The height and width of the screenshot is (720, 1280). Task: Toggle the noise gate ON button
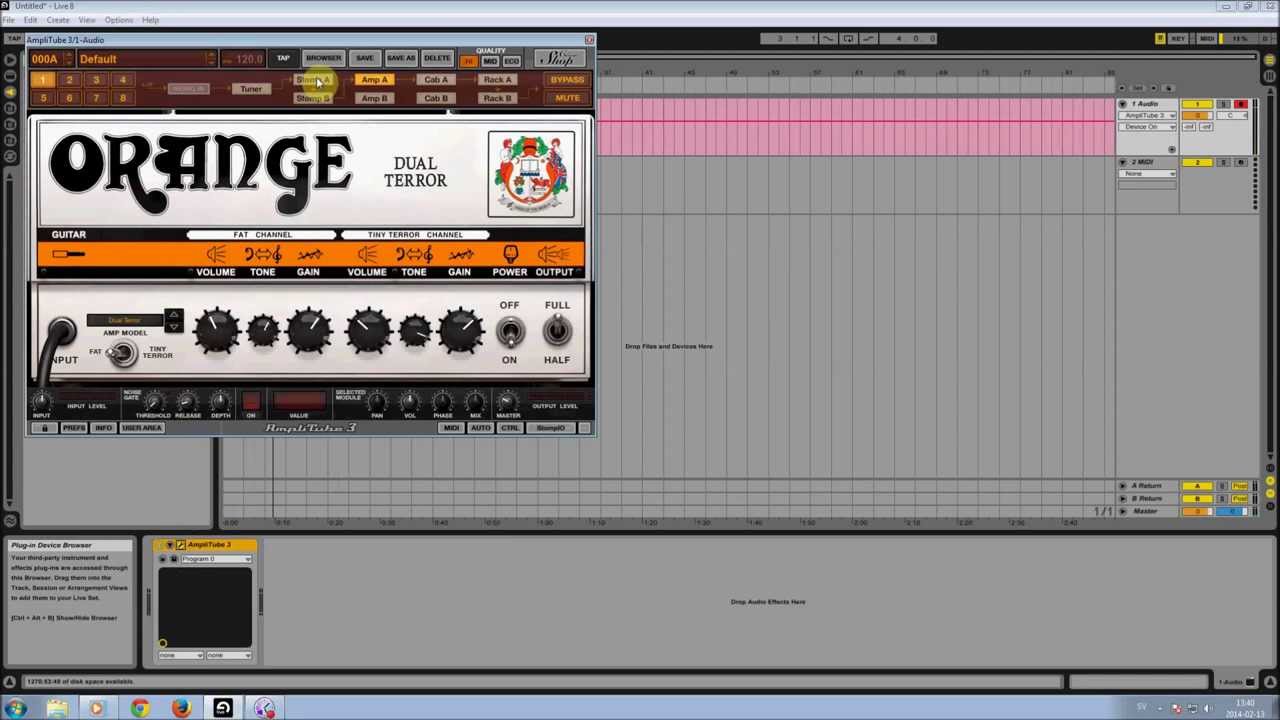pyautogui.click(x=251, y=402)
